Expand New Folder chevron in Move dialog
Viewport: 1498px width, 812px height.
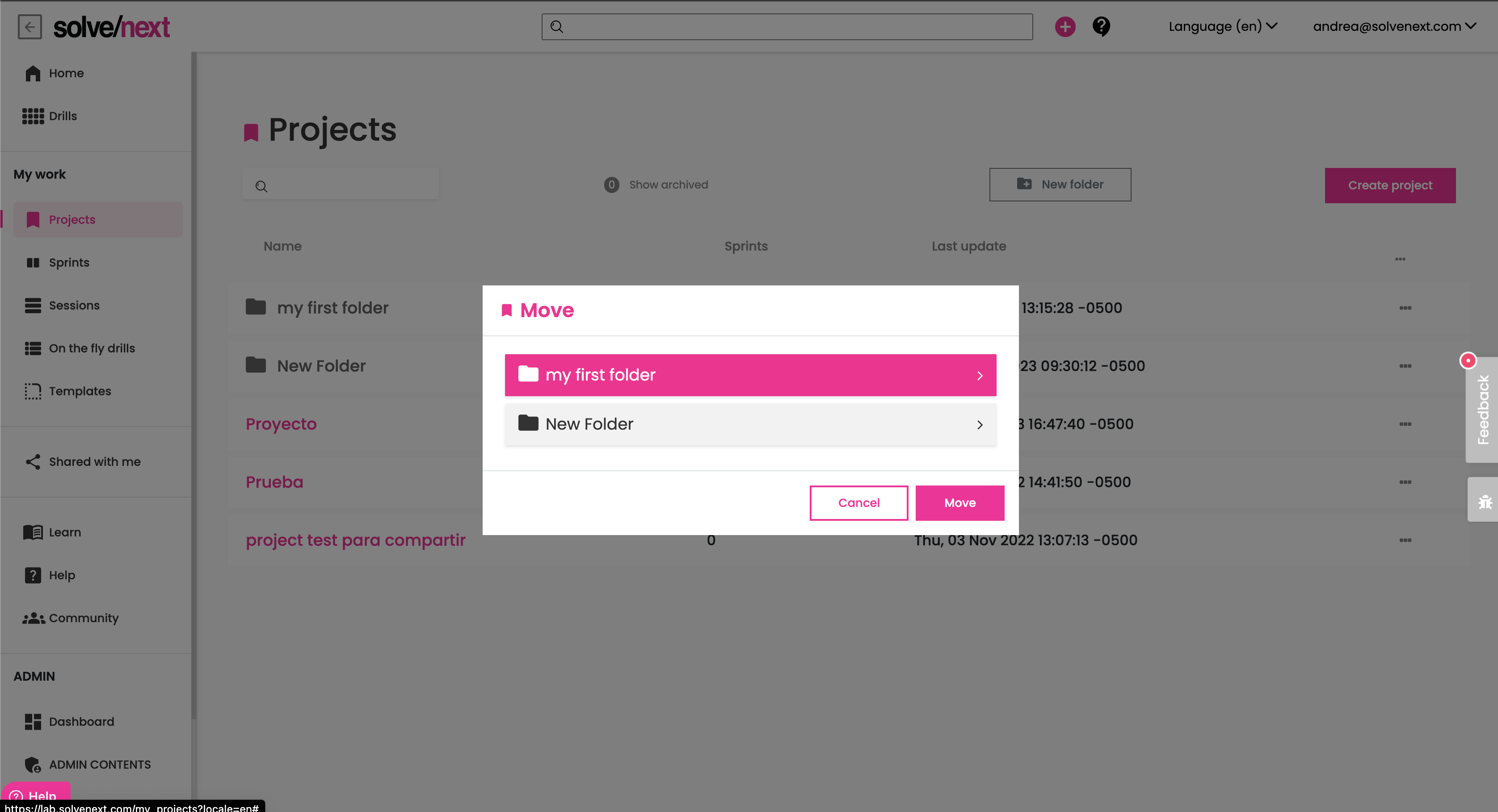click(980, 425)
